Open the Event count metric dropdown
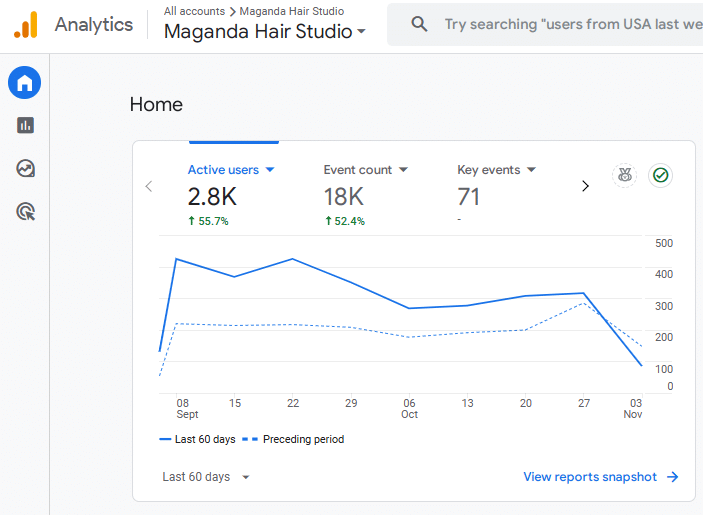703x515 pixels. (x=366, y=170)
